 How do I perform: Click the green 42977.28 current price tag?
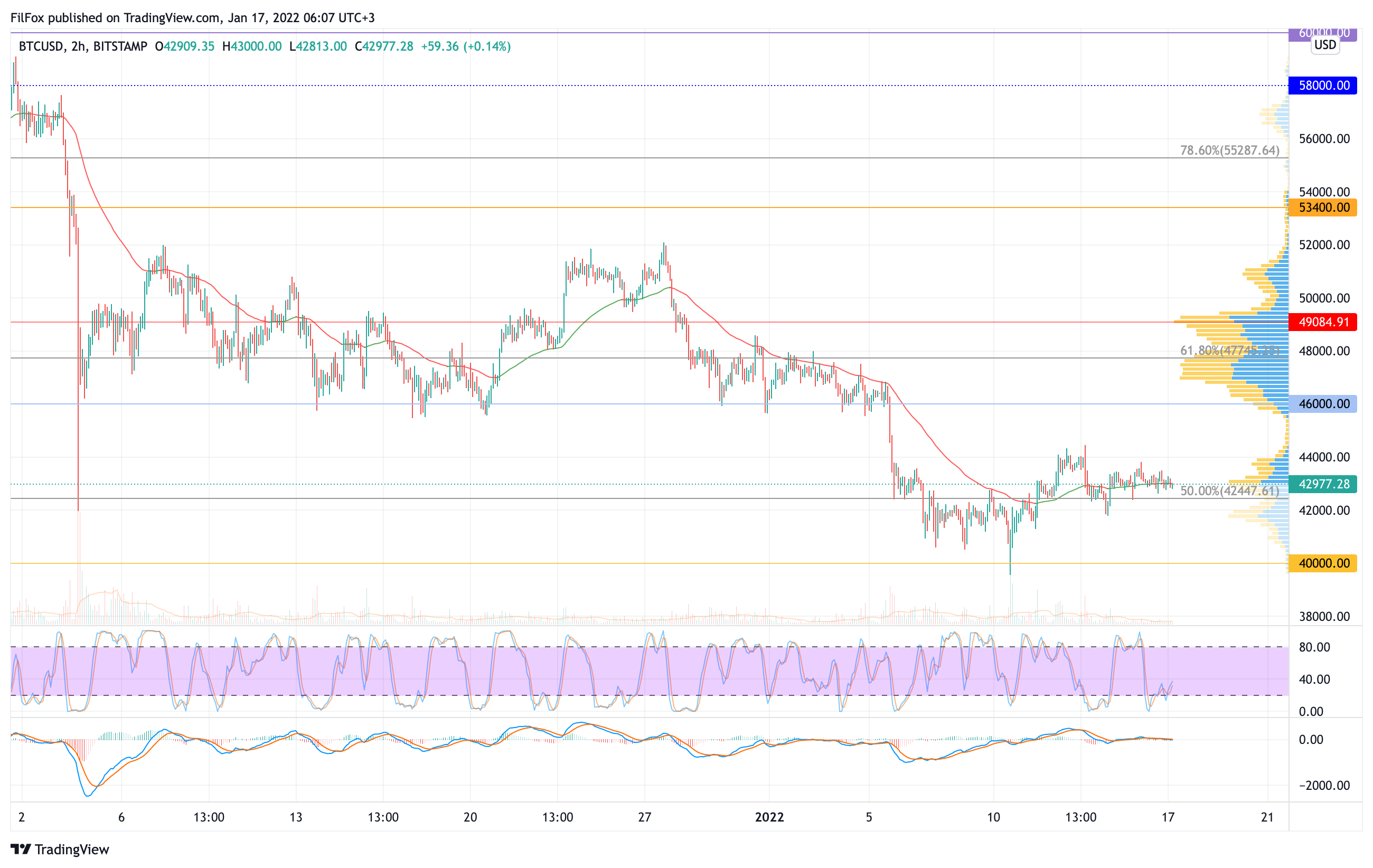coord(1323,484)
